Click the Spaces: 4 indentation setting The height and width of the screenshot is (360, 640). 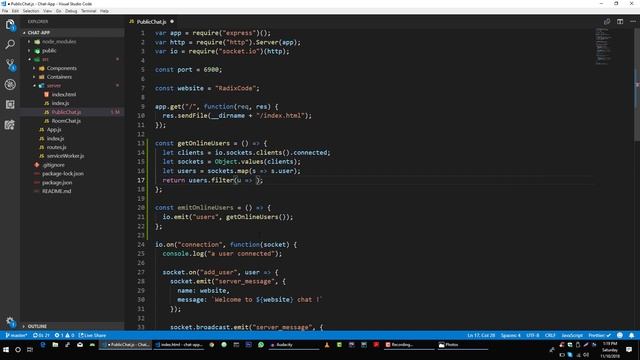click(511, 336)
